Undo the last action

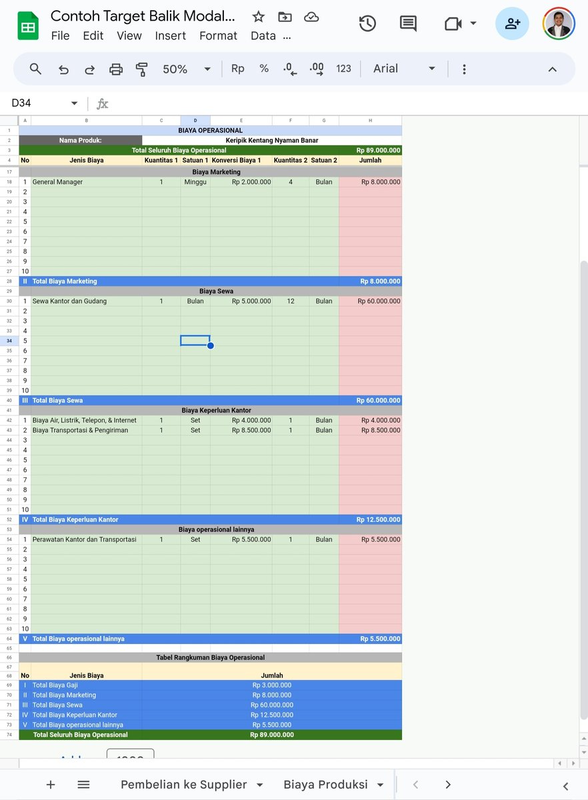[x=63, y=69]
